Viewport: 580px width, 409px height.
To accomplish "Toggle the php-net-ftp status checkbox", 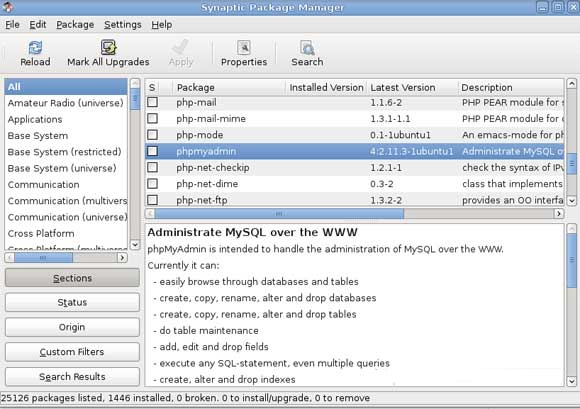I will click(x=152, y=200).
